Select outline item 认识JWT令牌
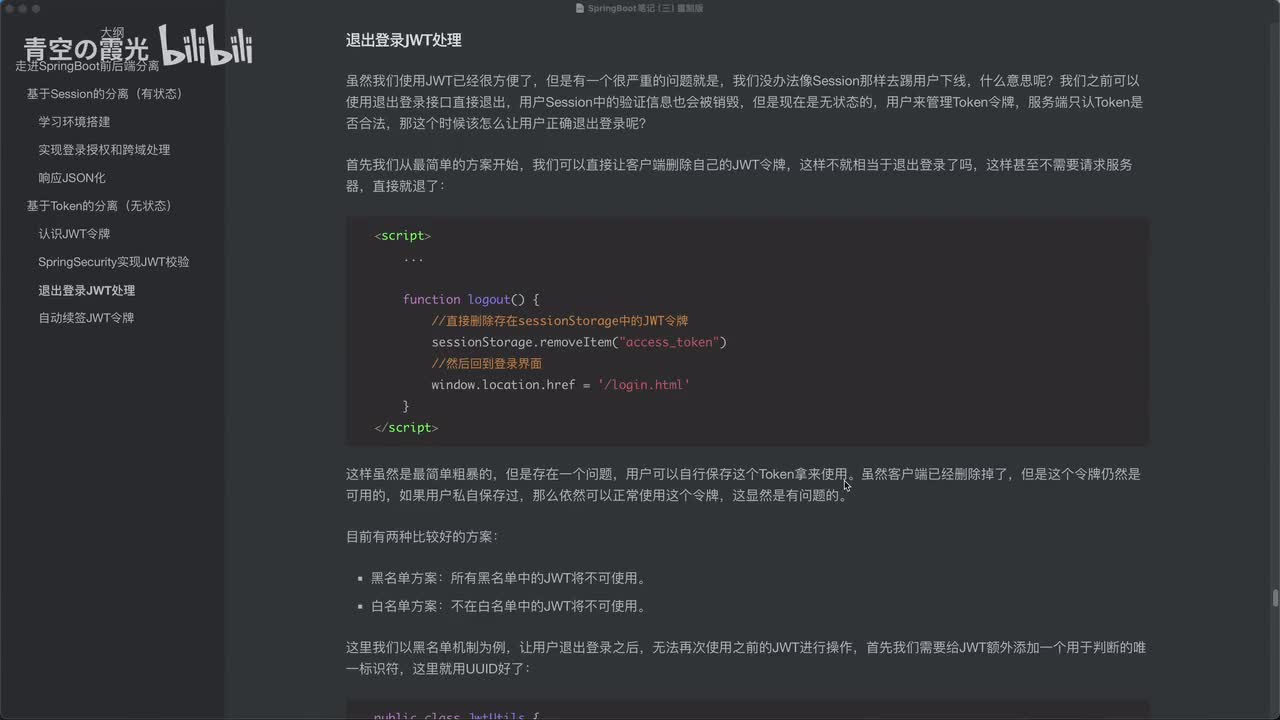 [x=74, y=234]
